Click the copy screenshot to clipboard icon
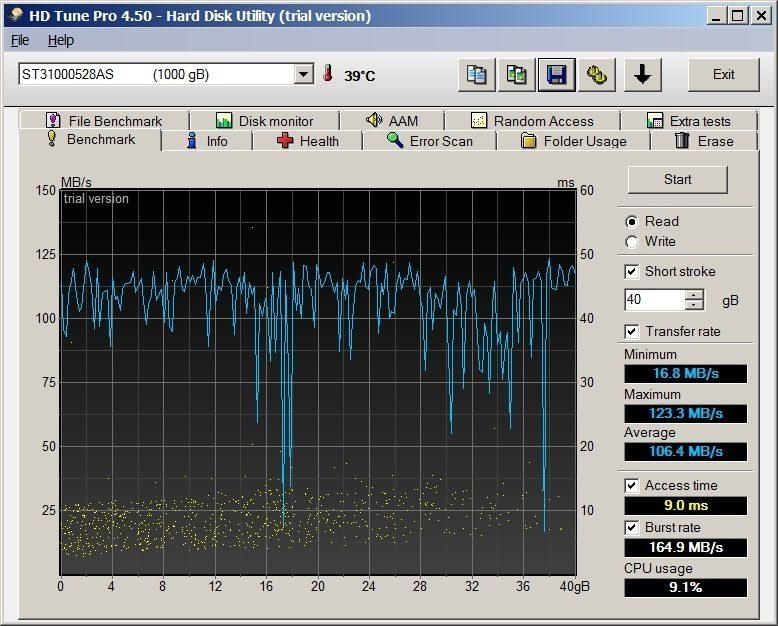 click(x=517, y=75)
